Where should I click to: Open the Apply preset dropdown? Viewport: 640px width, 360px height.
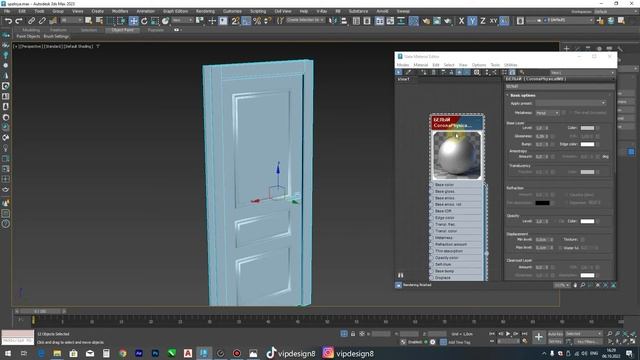tap(571, 103)
